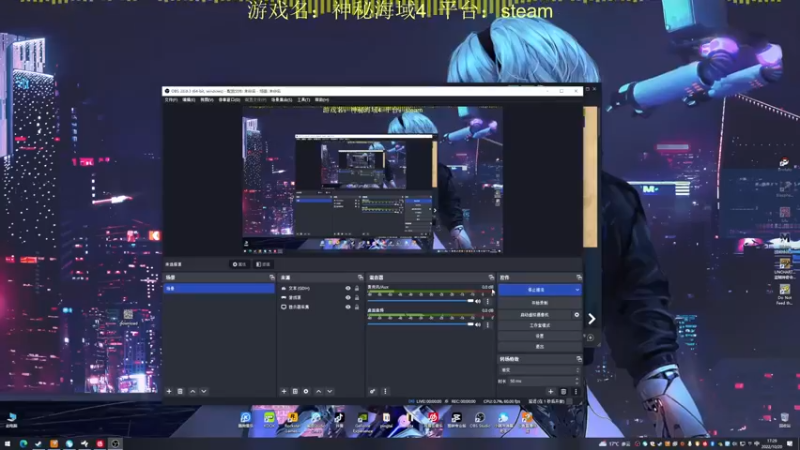Open 设置 Settings from Controls panel
The height and width of the screenshot is (450, 800).
point(539,336)
